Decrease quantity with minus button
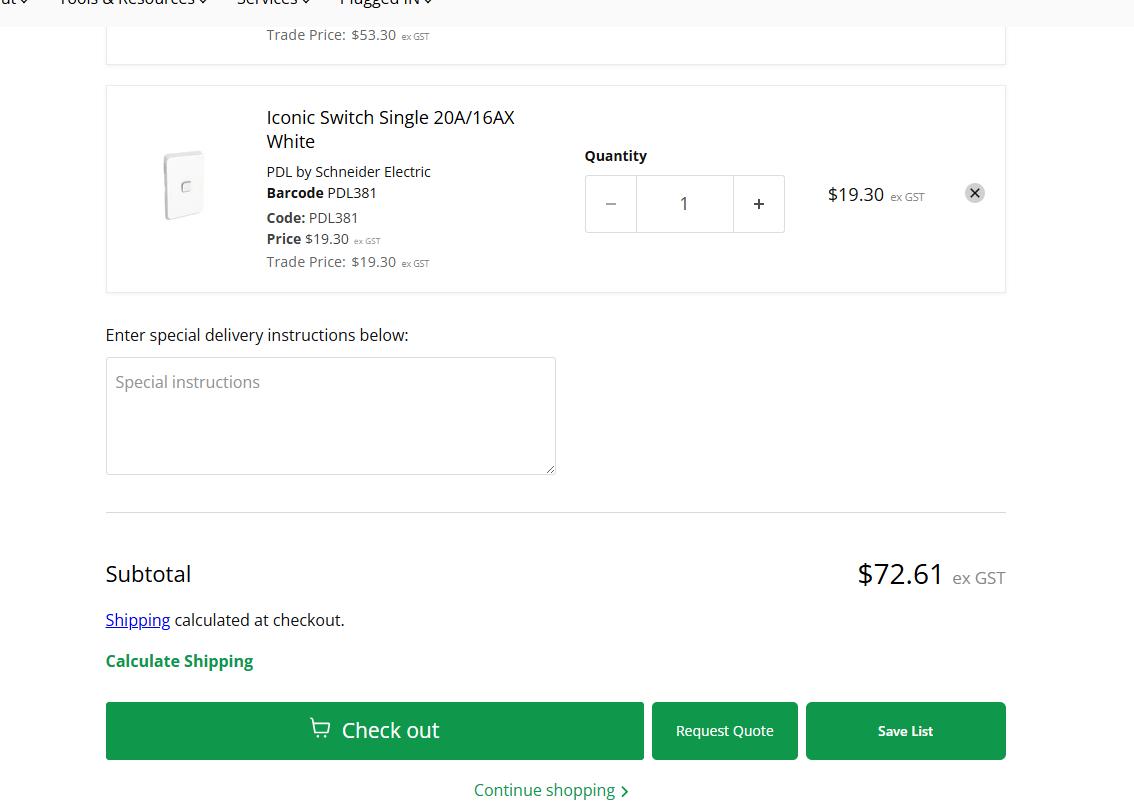1134x809 pixels. [x=611, y=204]
